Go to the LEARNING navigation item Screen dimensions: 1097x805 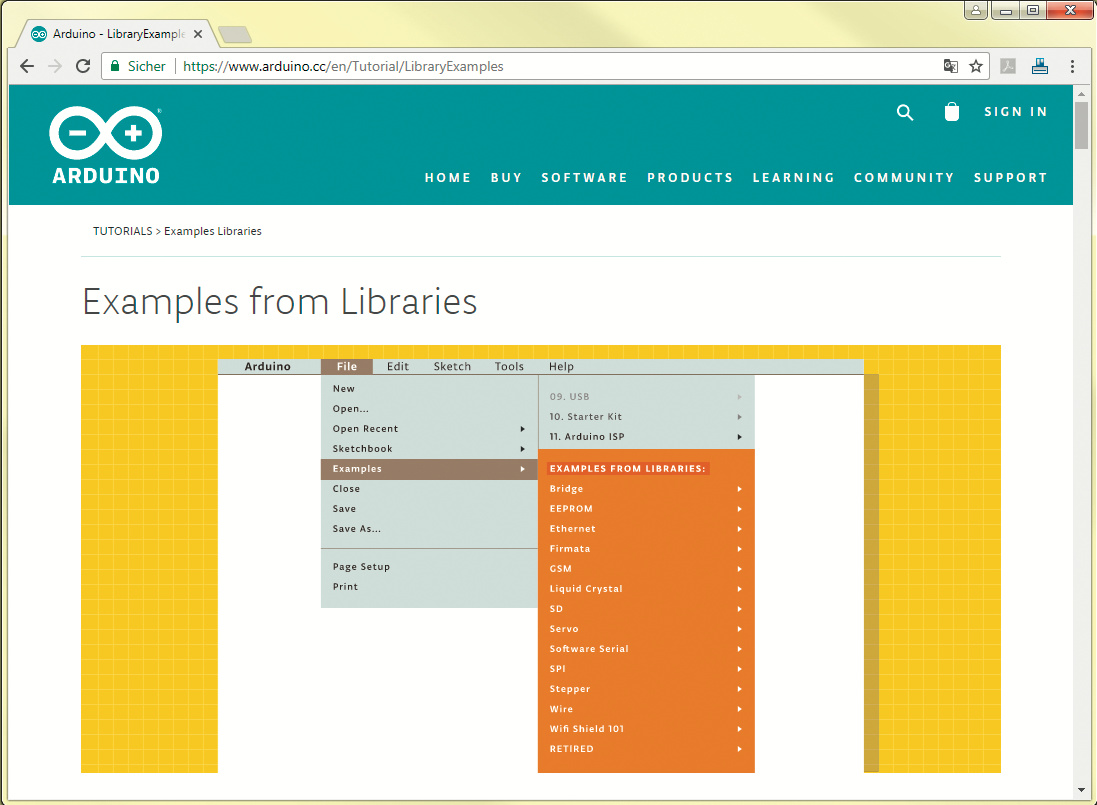[x=793, y=177]
